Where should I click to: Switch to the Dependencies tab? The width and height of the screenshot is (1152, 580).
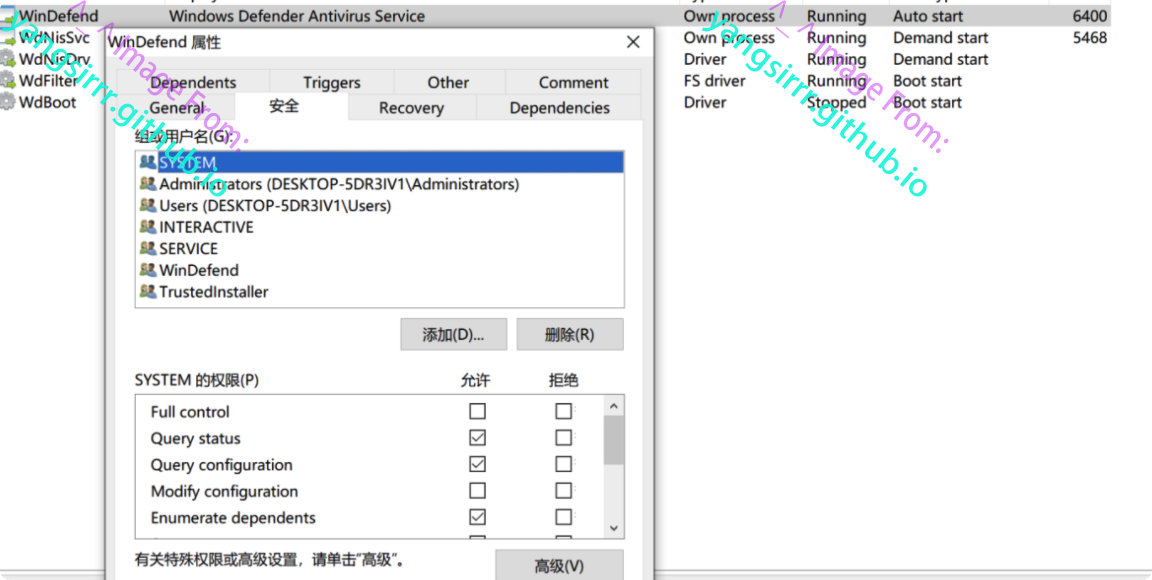[x=559, y=107]
